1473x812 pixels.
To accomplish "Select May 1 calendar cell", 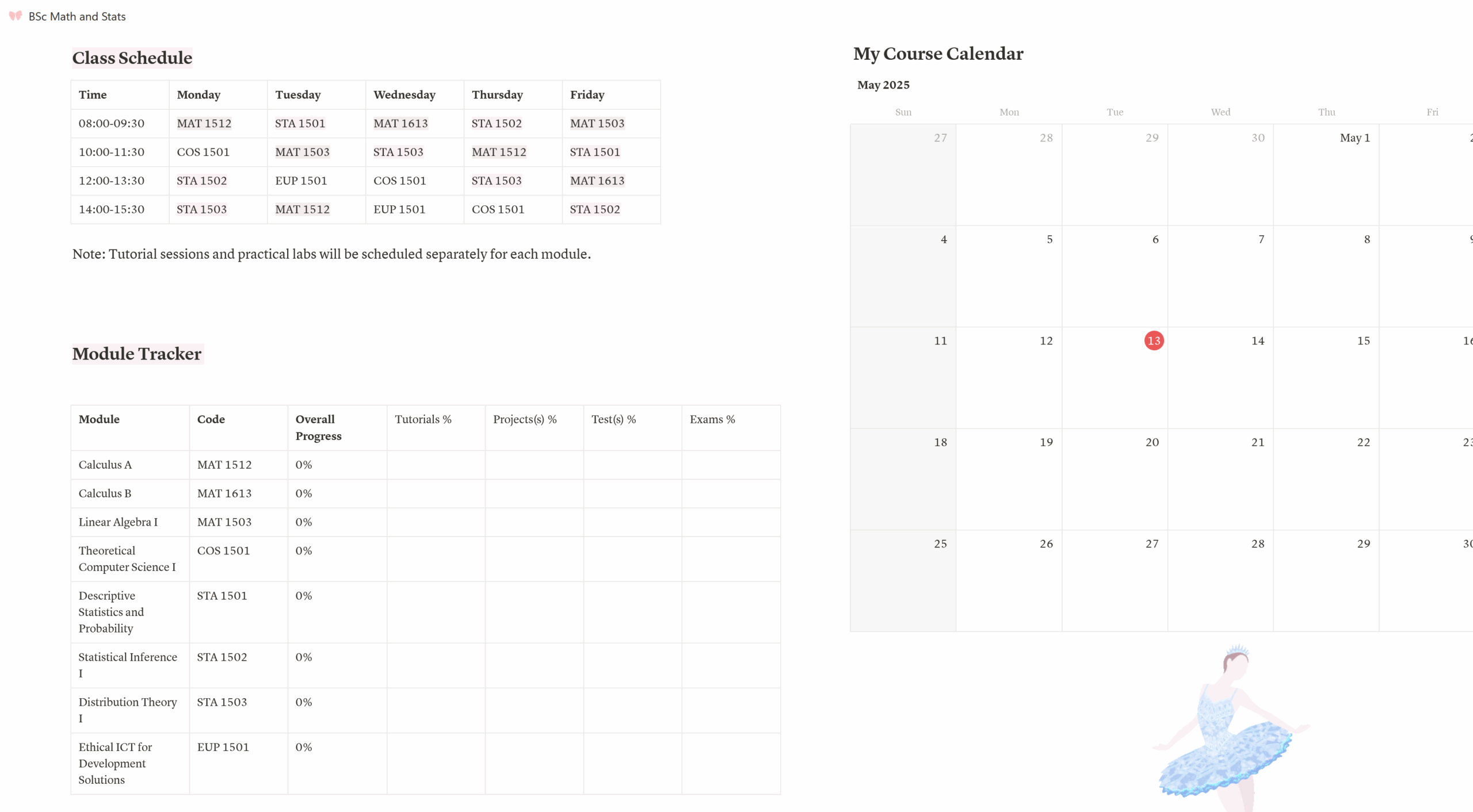I will click(x=1326, y=174).
